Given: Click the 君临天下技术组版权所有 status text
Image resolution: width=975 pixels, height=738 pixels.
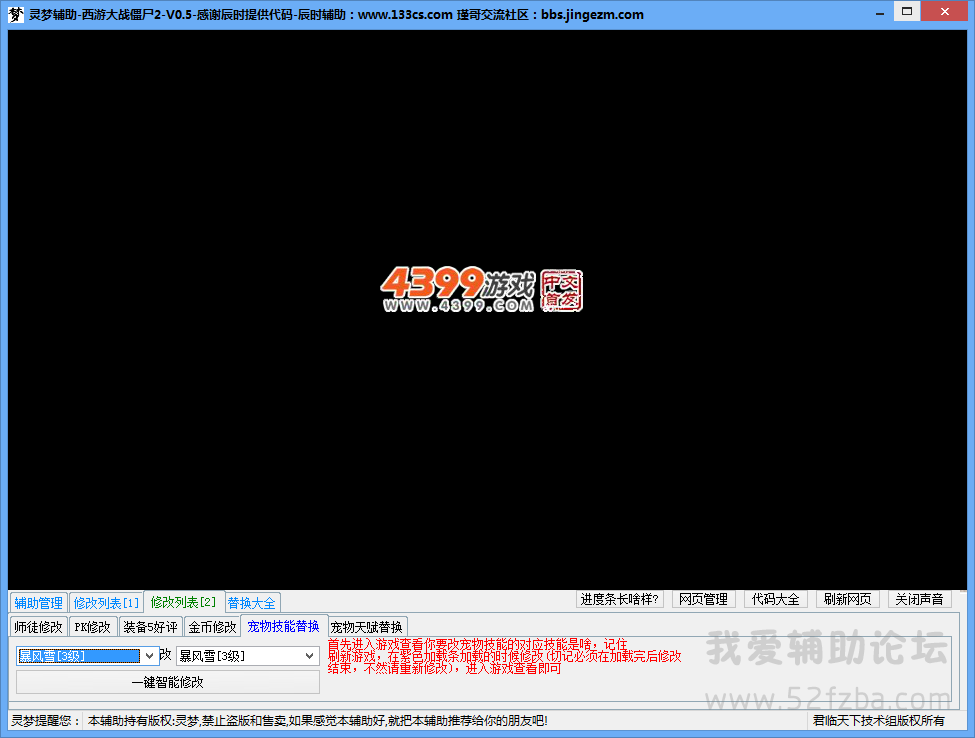Looking at the screenshot, I should (x=878, y=721).
